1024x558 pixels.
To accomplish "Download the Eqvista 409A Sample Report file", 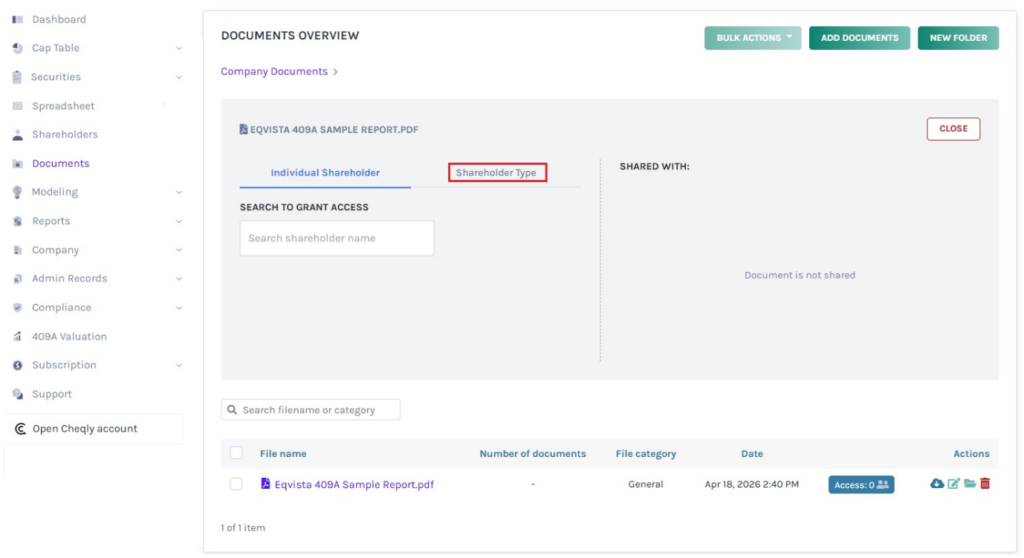I will tap(937, 484).
